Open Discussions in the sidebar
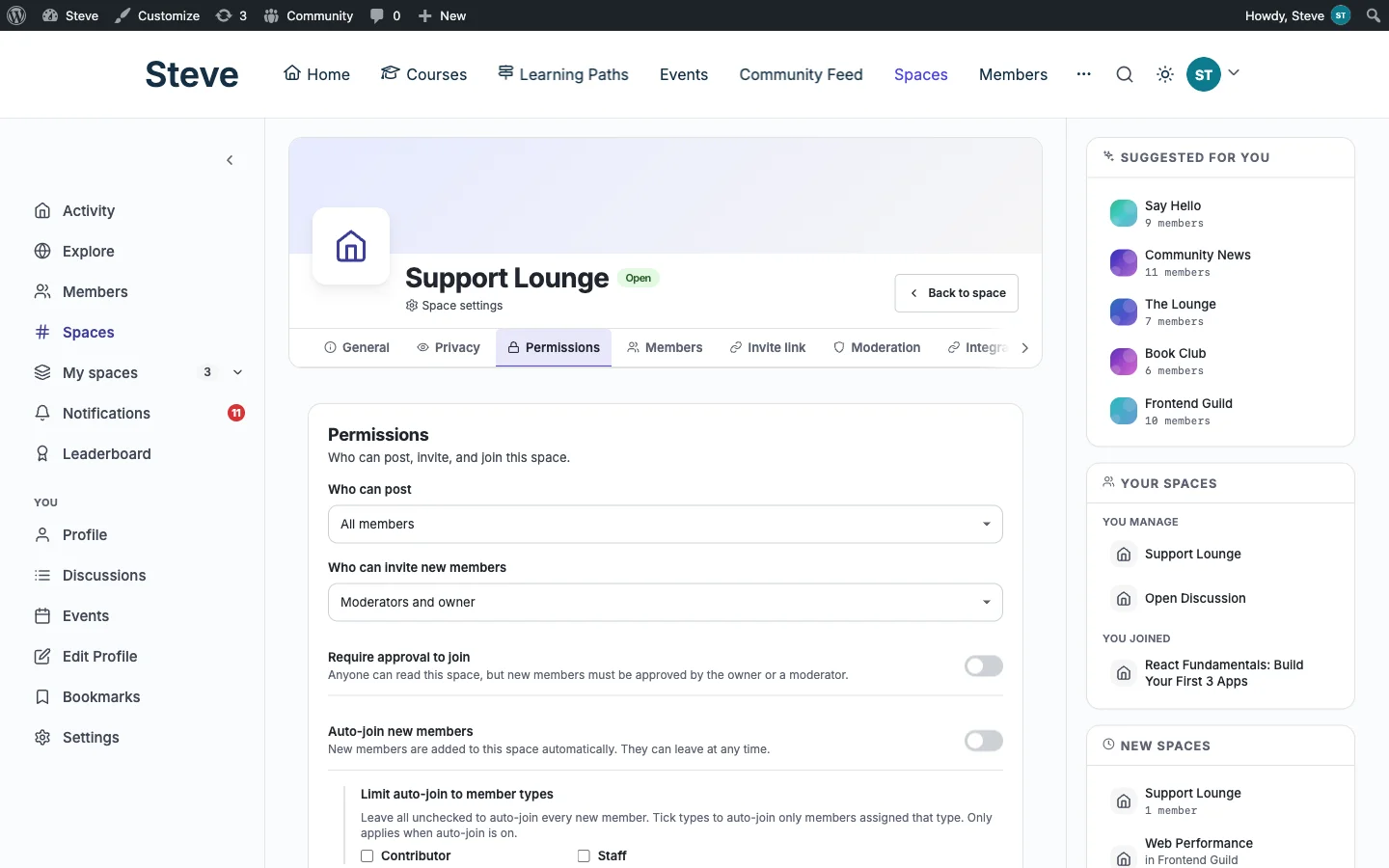Screen dimensions: 1389x868 [140, 575]
